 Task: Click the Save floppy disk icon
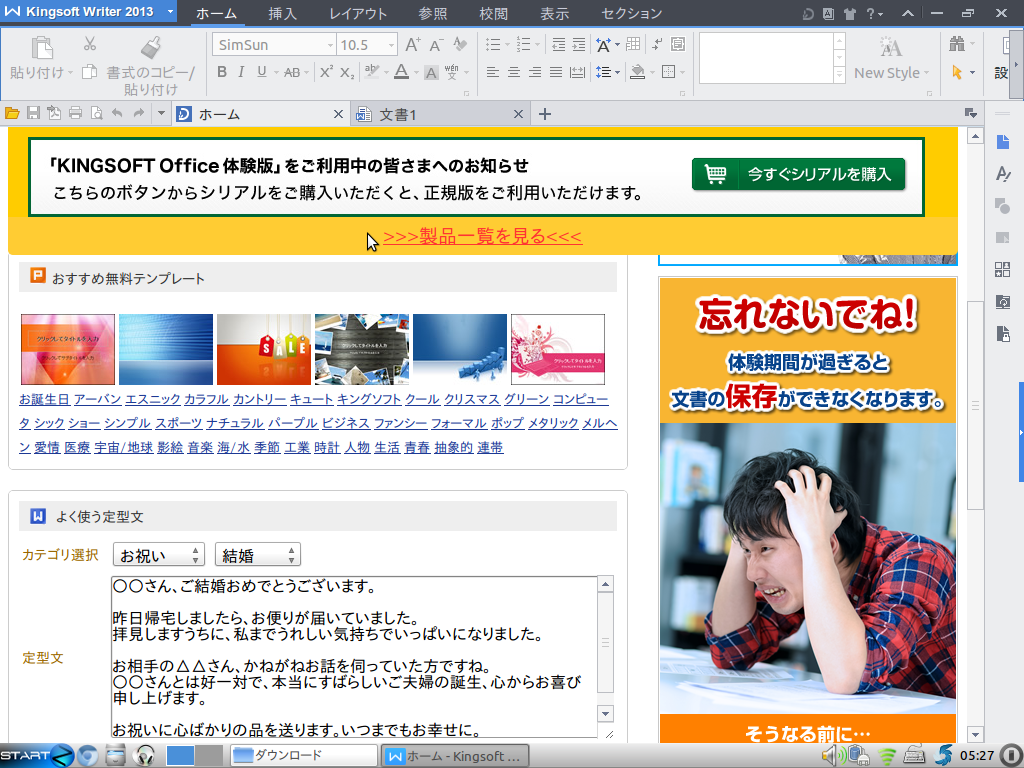pyautogui.click(x=33, y=114)
